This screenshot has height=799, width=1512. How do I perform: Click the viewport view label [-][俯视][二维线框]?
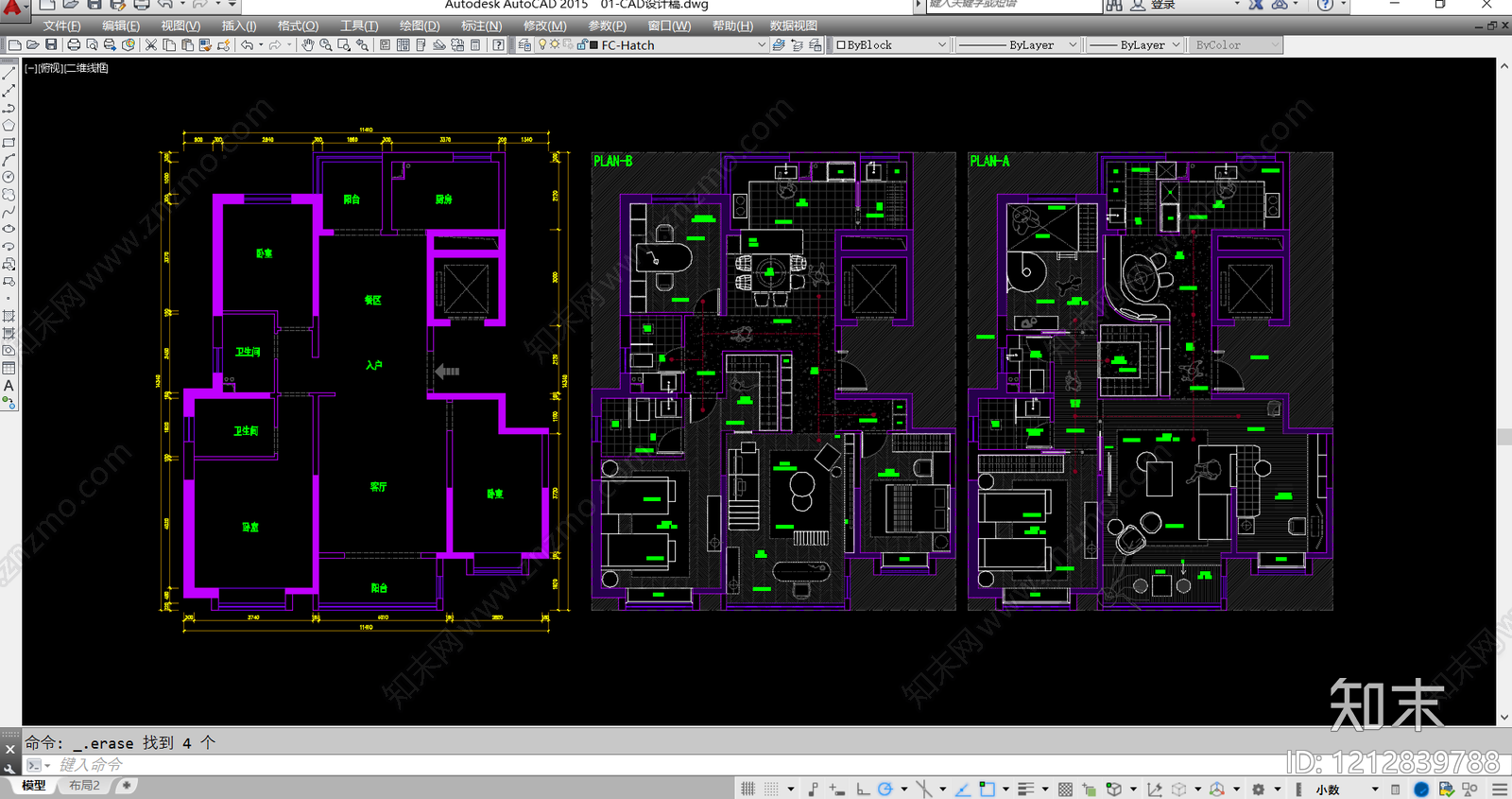(66, 68)
